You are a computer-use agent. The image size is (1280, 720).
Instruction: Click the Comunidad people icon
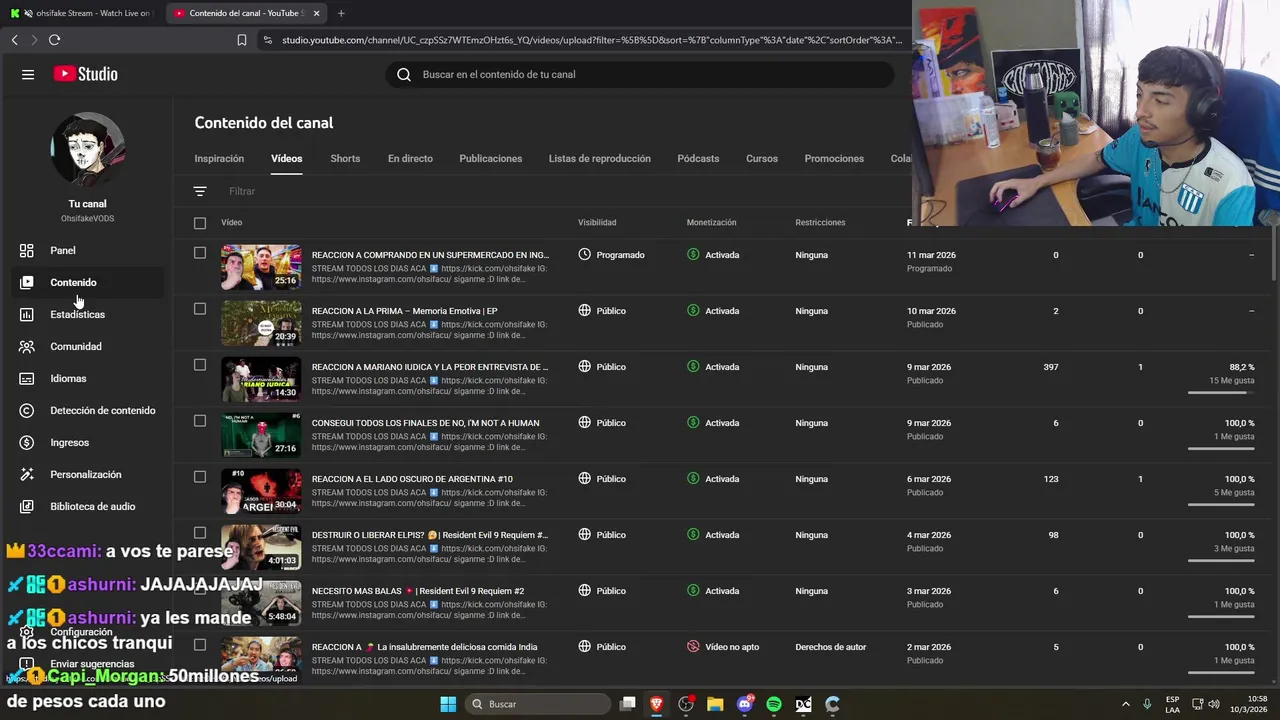[x=27, y=346]
